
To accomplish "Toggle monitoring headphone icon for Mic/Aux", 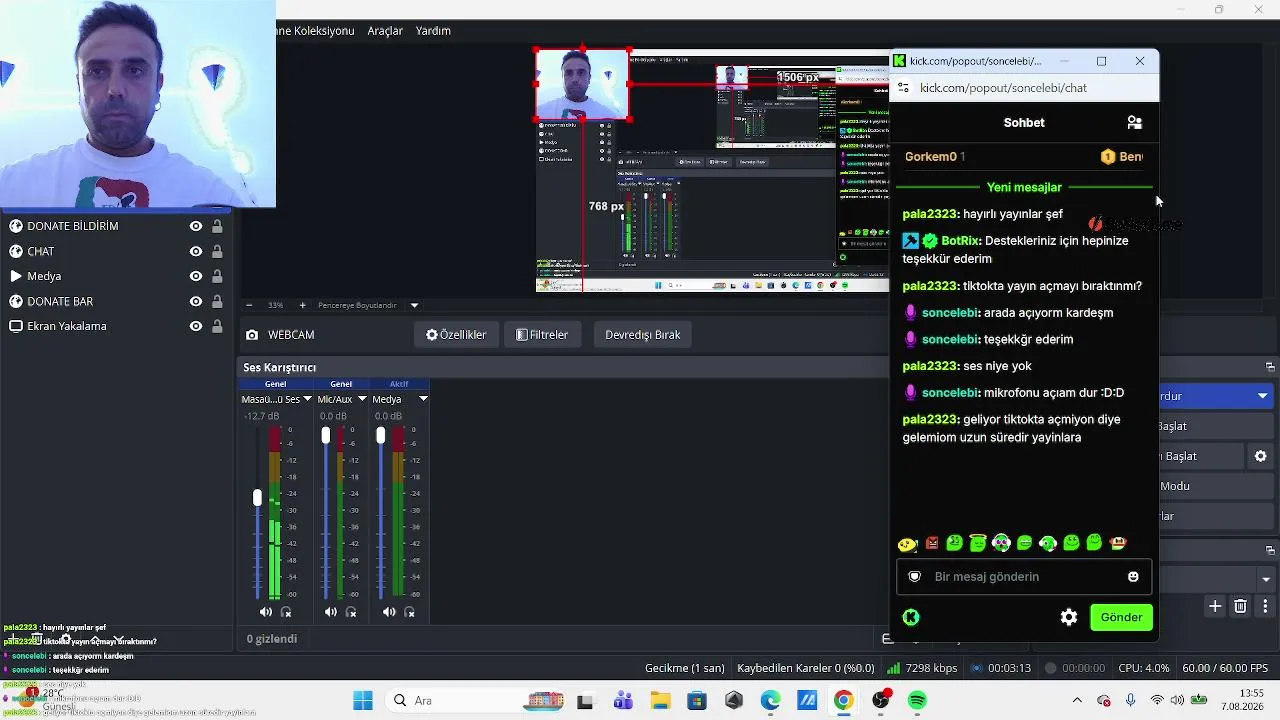I will [352, 612].
